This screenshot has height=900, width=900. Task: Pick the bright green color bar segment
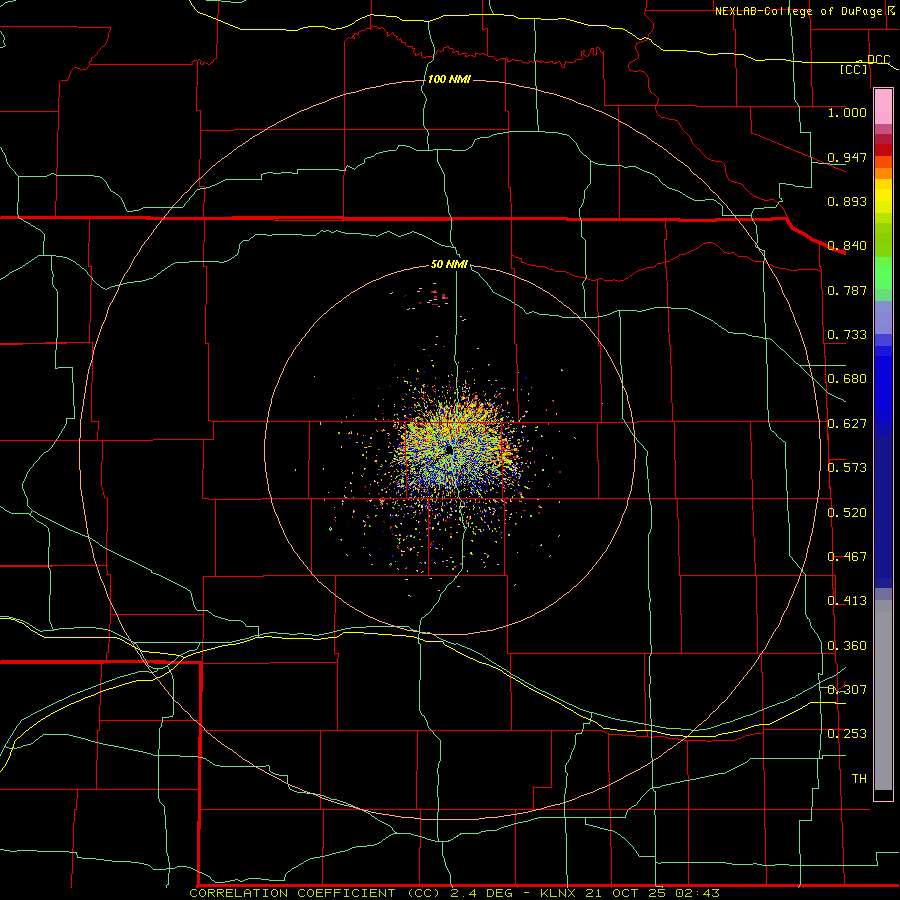pos(883,273)
